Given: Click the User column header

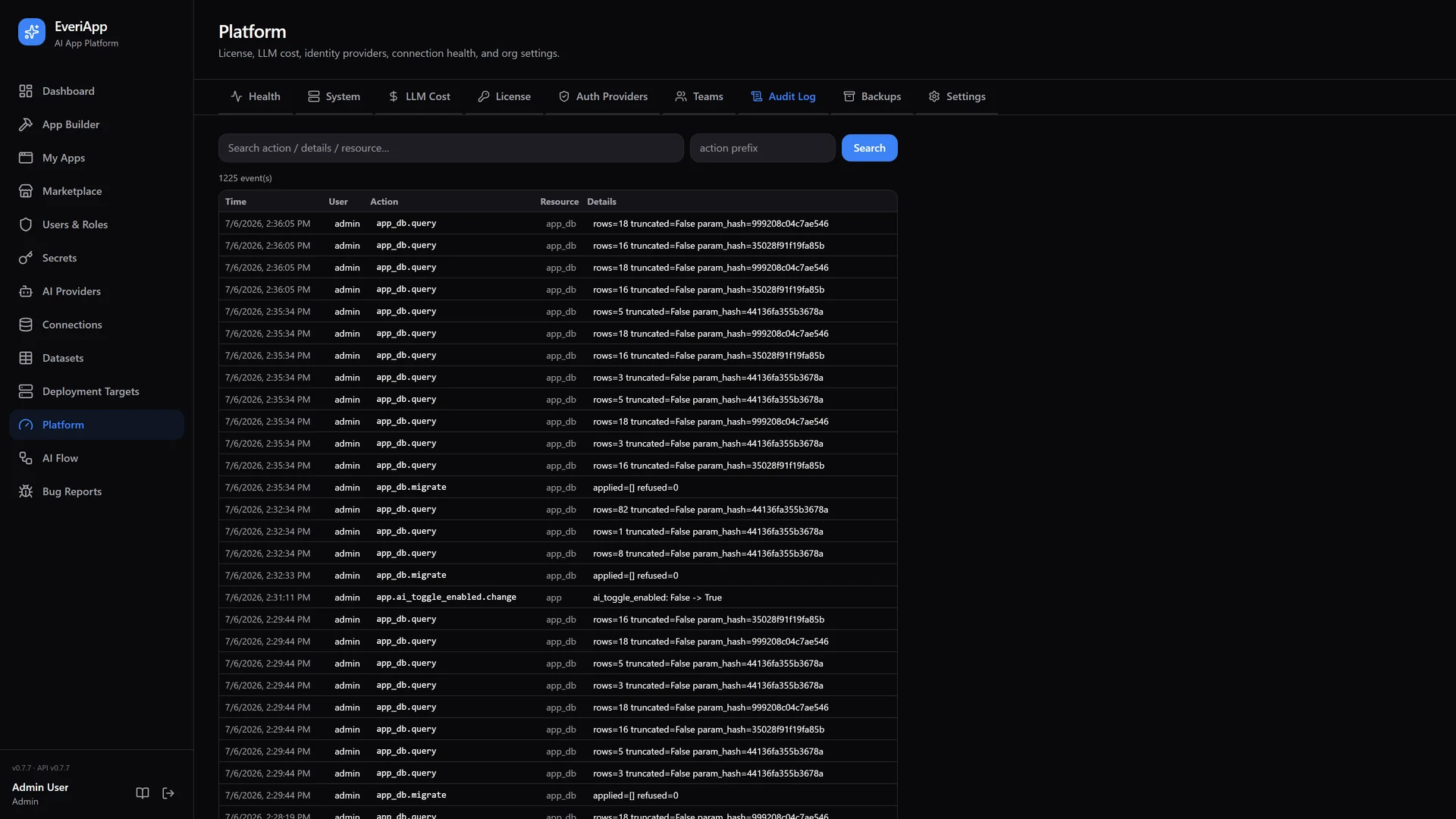Looking at the screenshot, I should click(338, 202).
